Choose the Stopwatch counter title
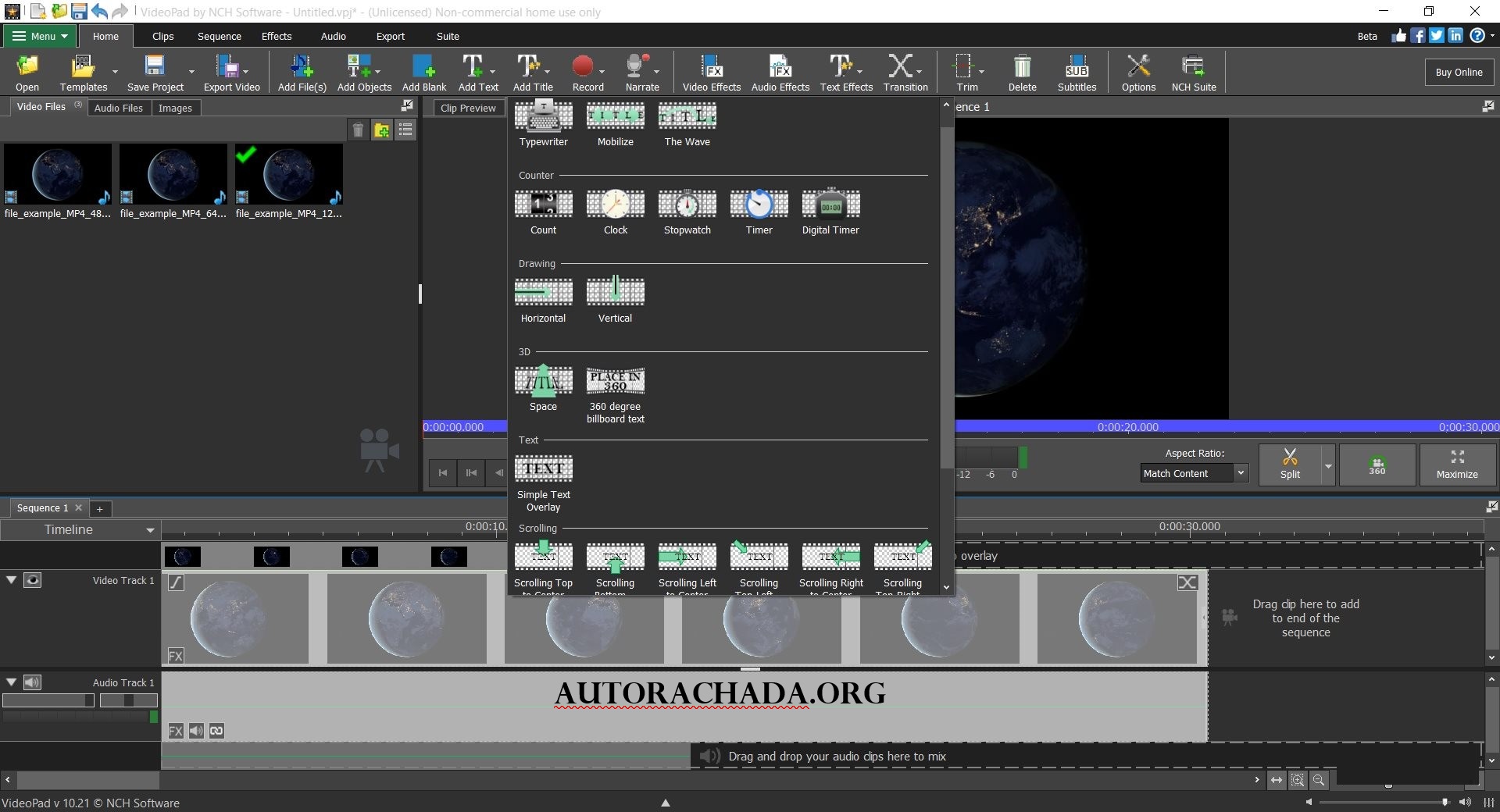 [x=687, y=212]
